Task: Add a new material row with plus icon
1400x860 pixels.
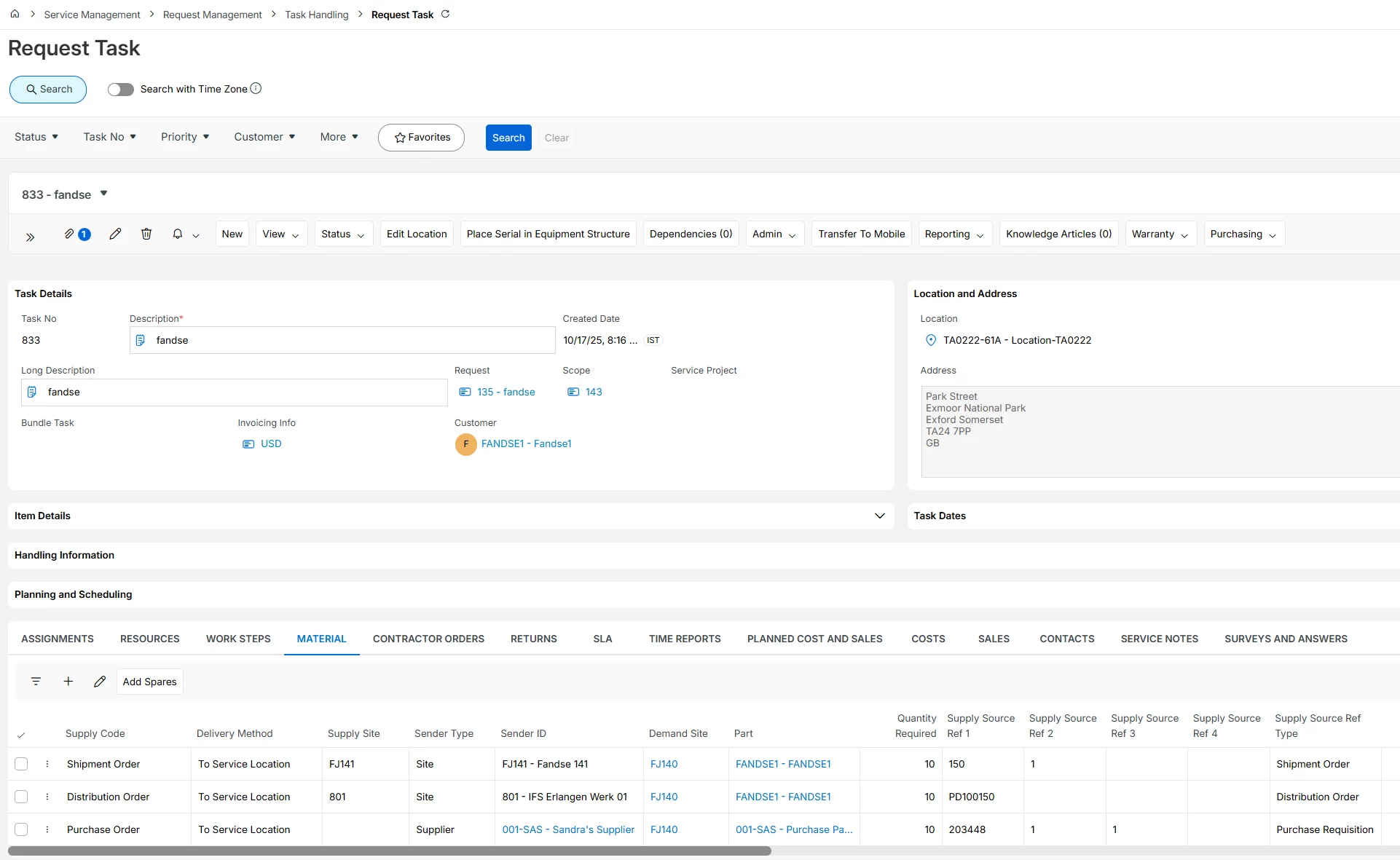Action: [x=68, y=682]
